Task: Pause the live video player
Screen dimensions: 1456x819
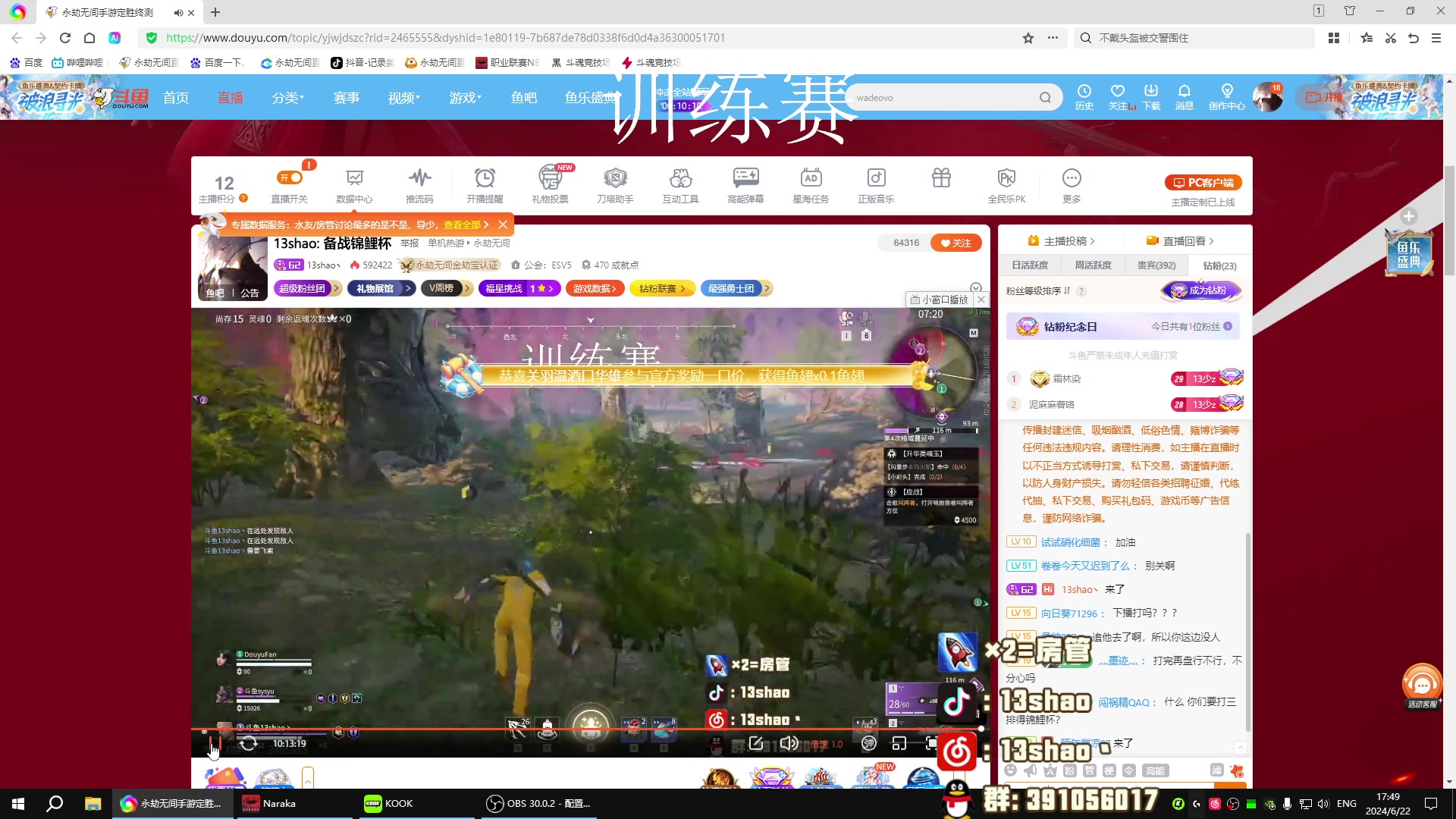Action: tap(215, 743)
